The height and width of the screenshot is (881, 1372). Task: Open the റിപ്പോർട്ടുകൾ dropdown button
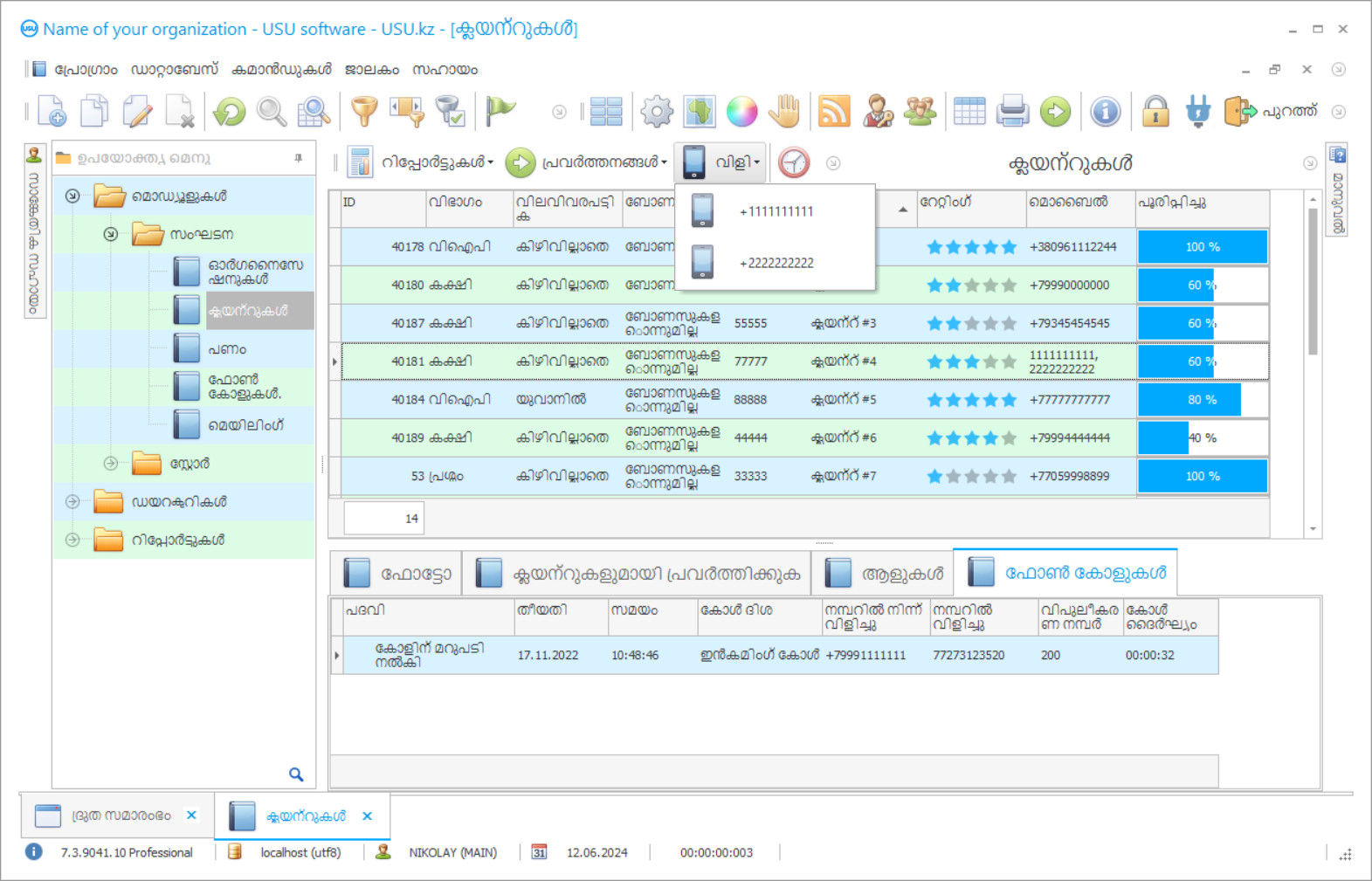[422, 162]
